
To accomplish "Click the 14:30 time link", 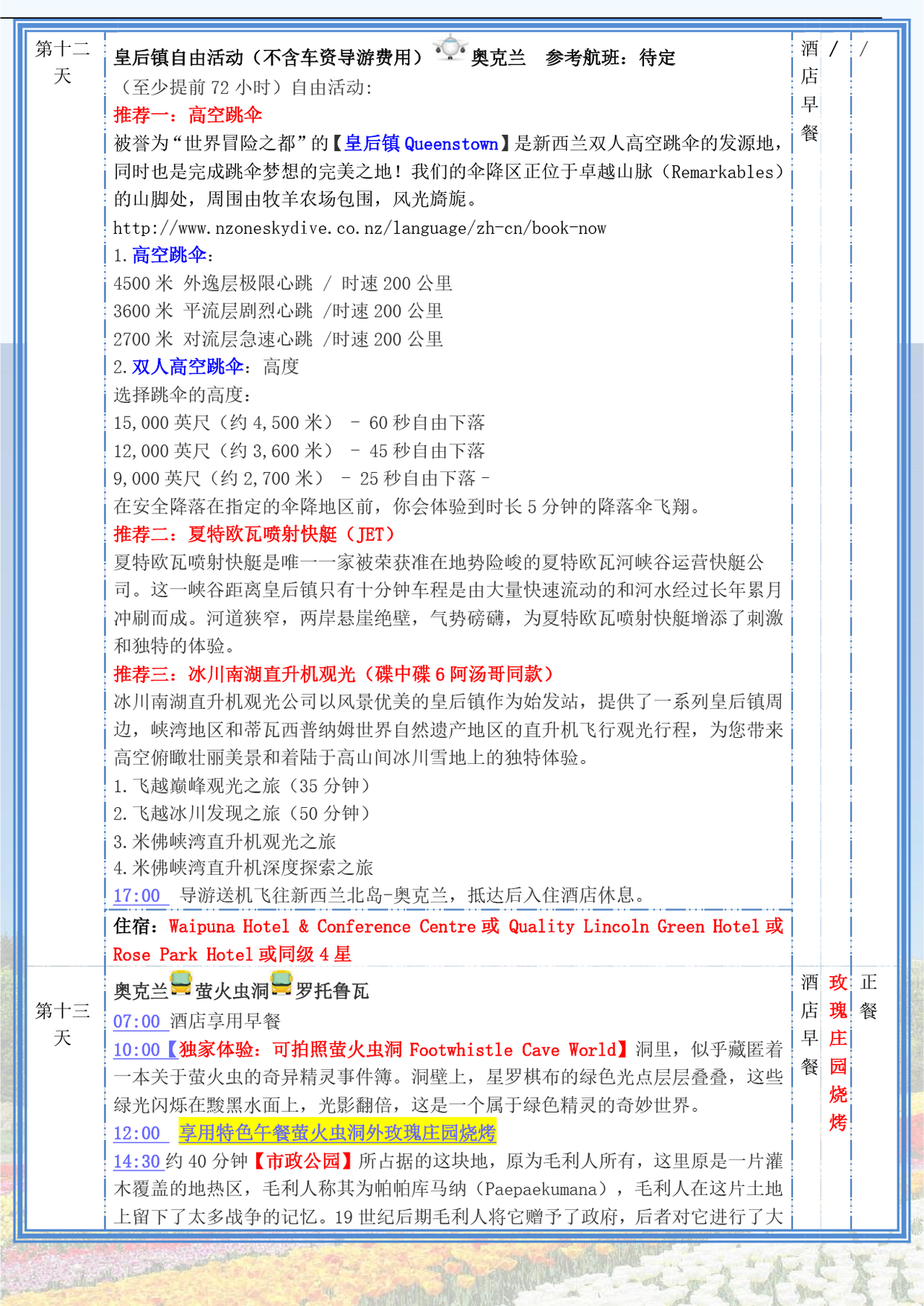I will pyautogui.click(x=137, y=1162).
